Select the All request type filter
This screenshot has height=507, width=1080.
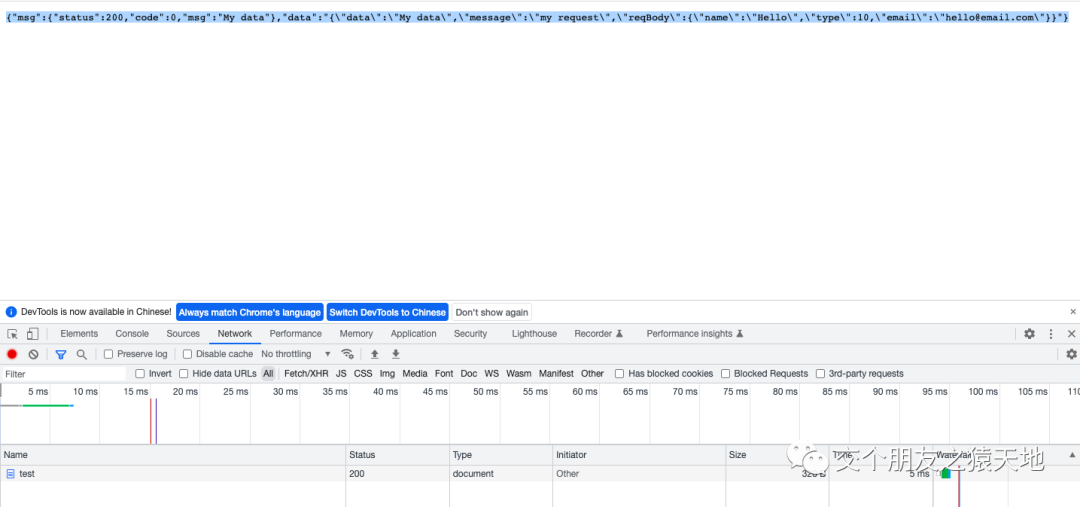point(268,373)
